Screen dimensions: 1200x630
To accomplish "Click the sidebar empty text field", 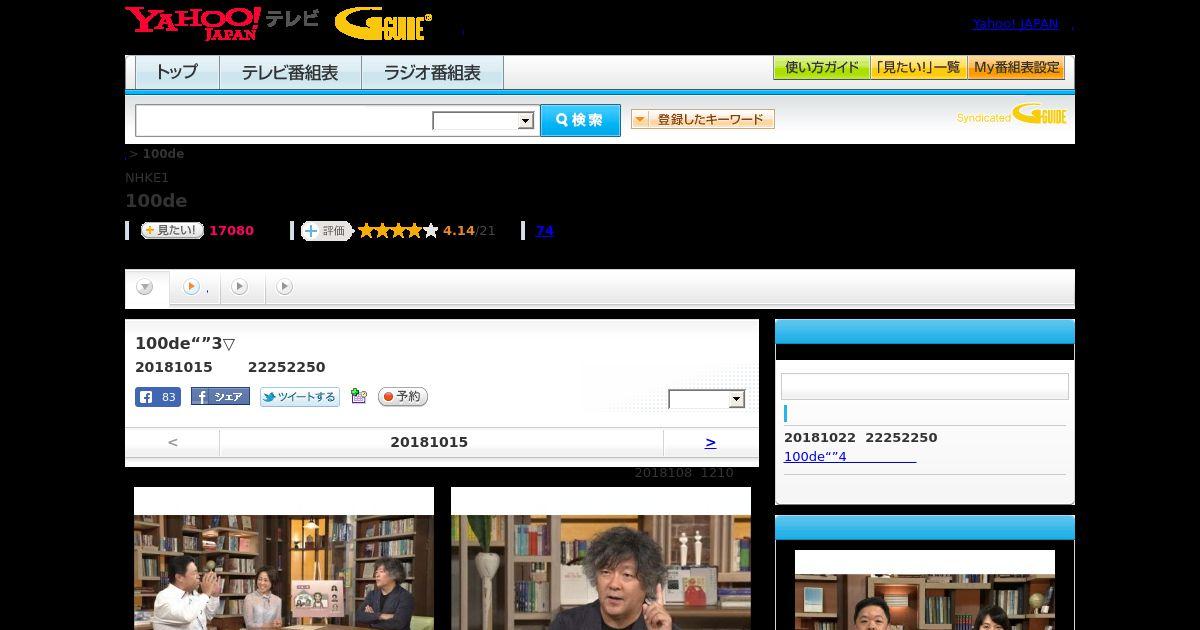I will 925,387.
